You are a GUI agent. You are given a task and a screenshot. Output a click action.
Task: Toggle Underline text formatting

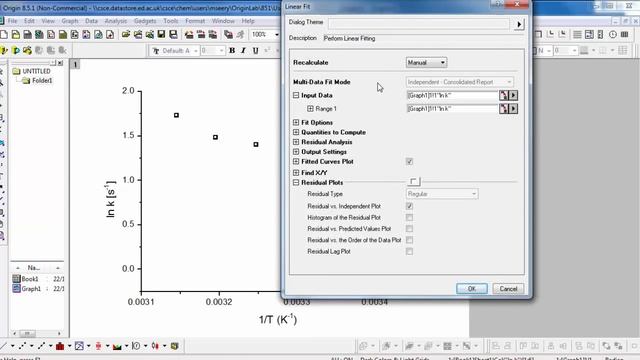(256, 51)
